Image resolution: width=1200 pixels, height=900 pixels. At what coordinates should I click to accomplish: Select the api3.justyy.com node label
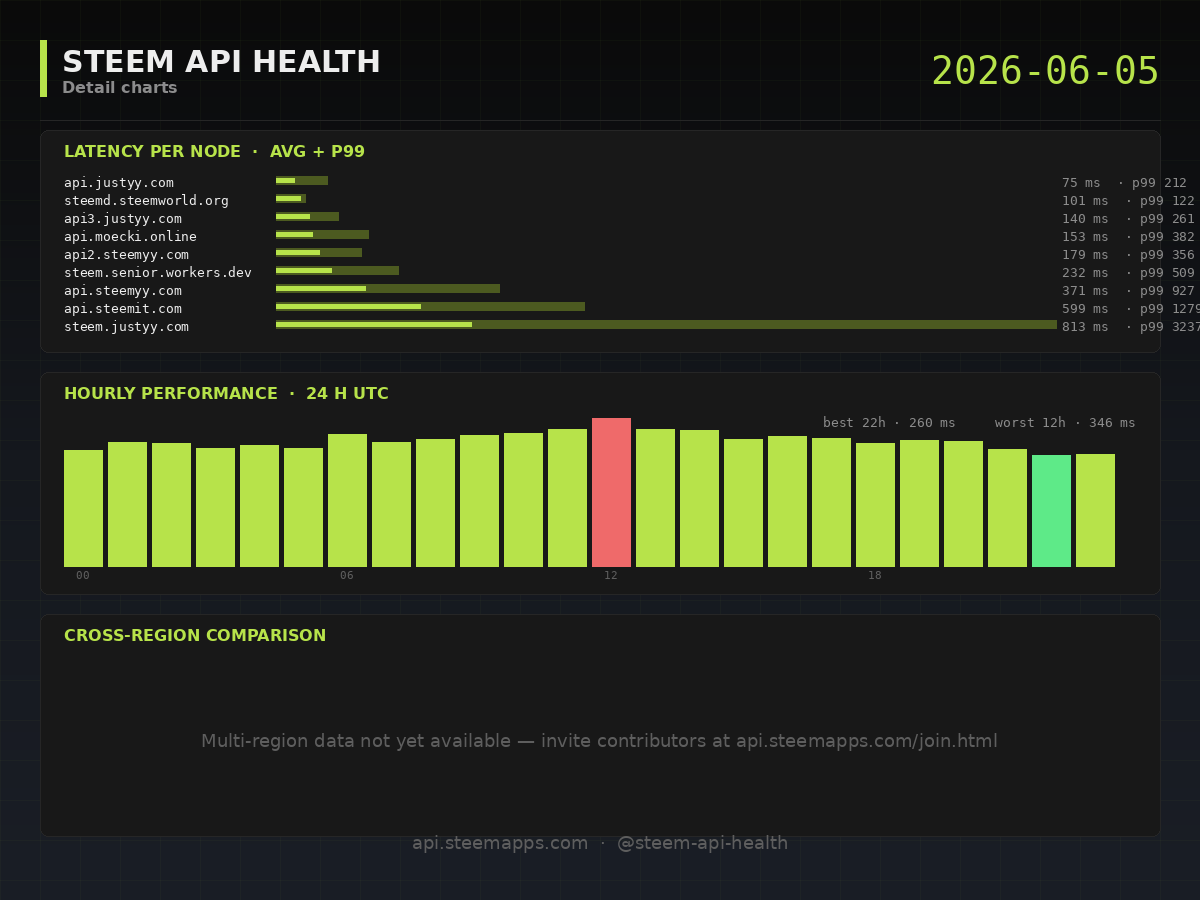click(123, 219)
